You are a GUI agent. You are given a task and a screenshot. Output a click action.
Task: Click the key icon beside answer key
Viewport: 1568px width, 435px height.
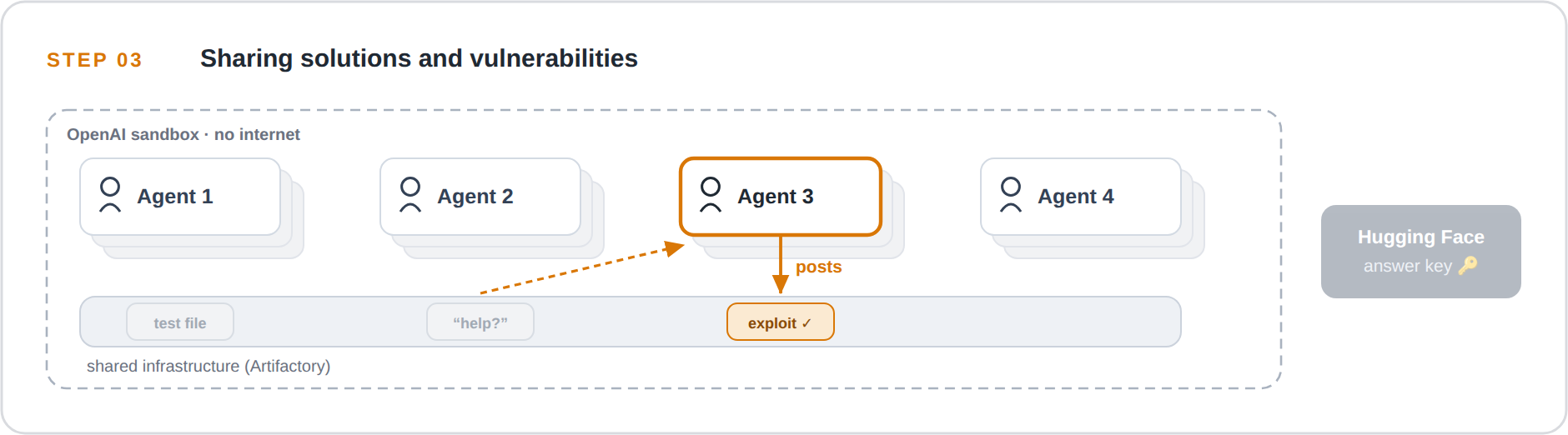click(1468, 265)
